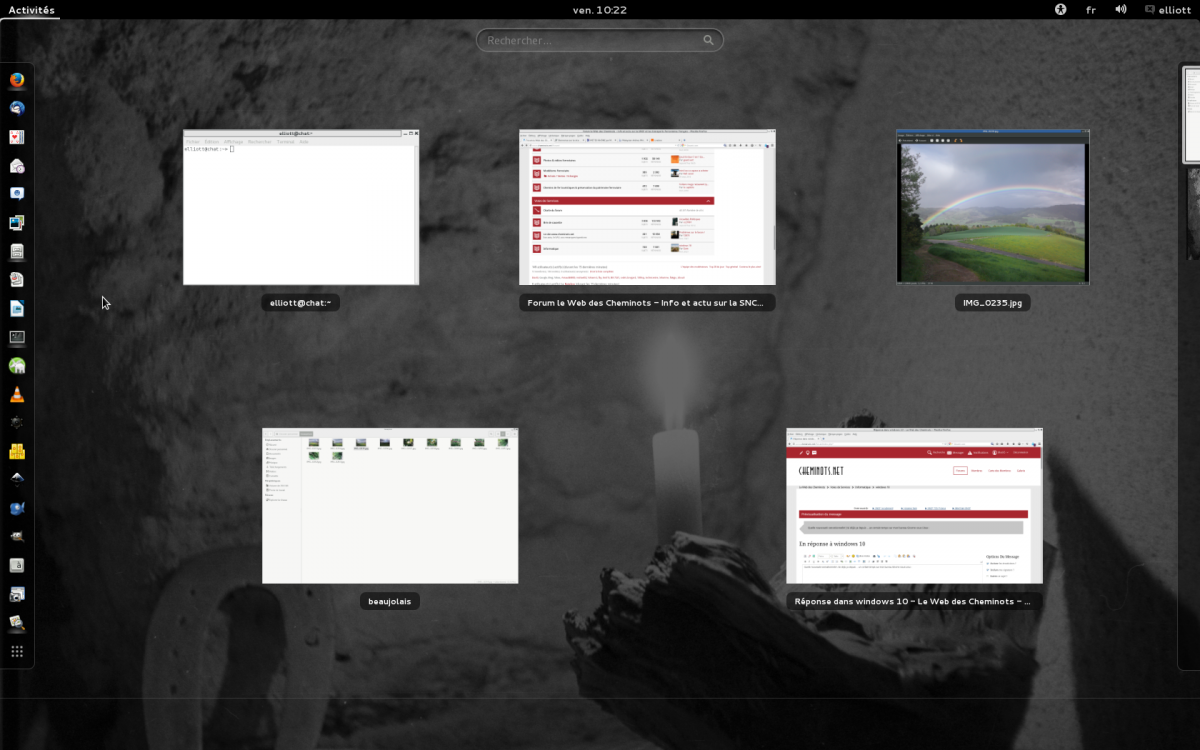The image size is (1200, 750).
Task: Select the beaujolais file manager window
Action: 390,506
